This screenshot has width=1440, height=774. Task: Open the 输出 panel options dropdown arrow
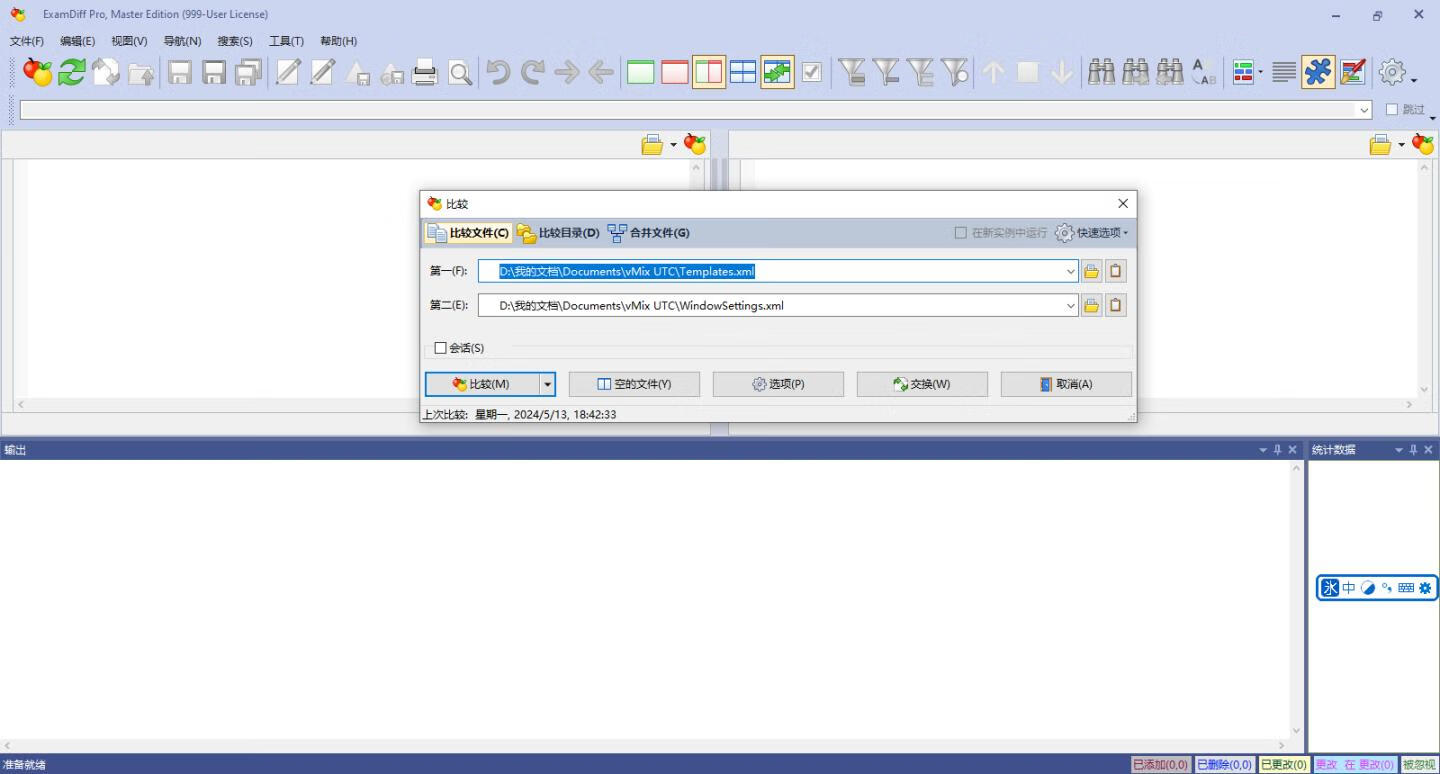coord(1263,450)
